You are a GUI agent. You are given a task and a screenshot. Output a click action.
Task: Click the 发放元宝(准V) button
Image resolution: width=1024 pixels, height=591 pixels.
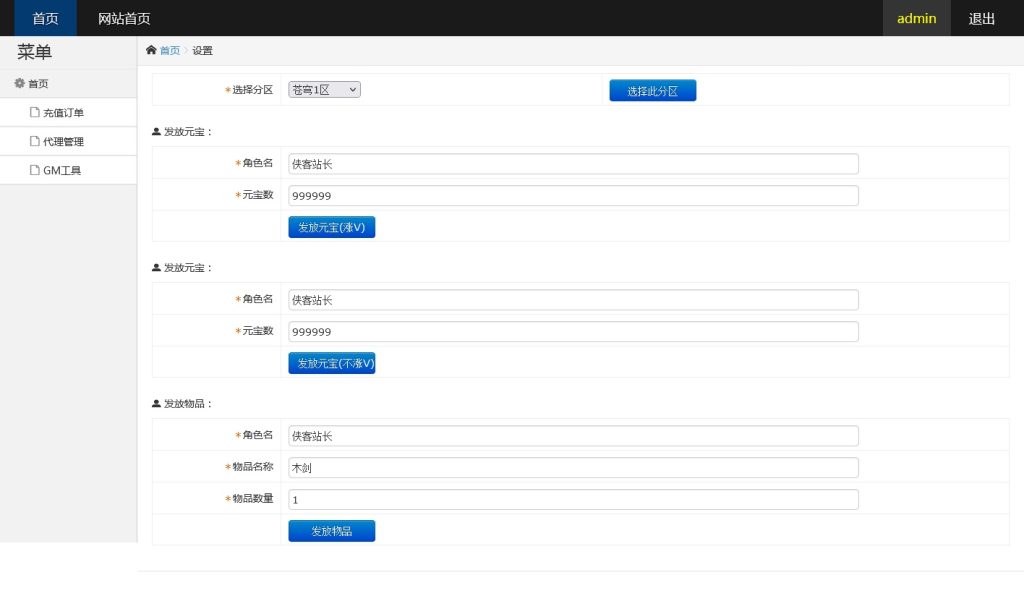pyautogui.click(x=331, y=227)
